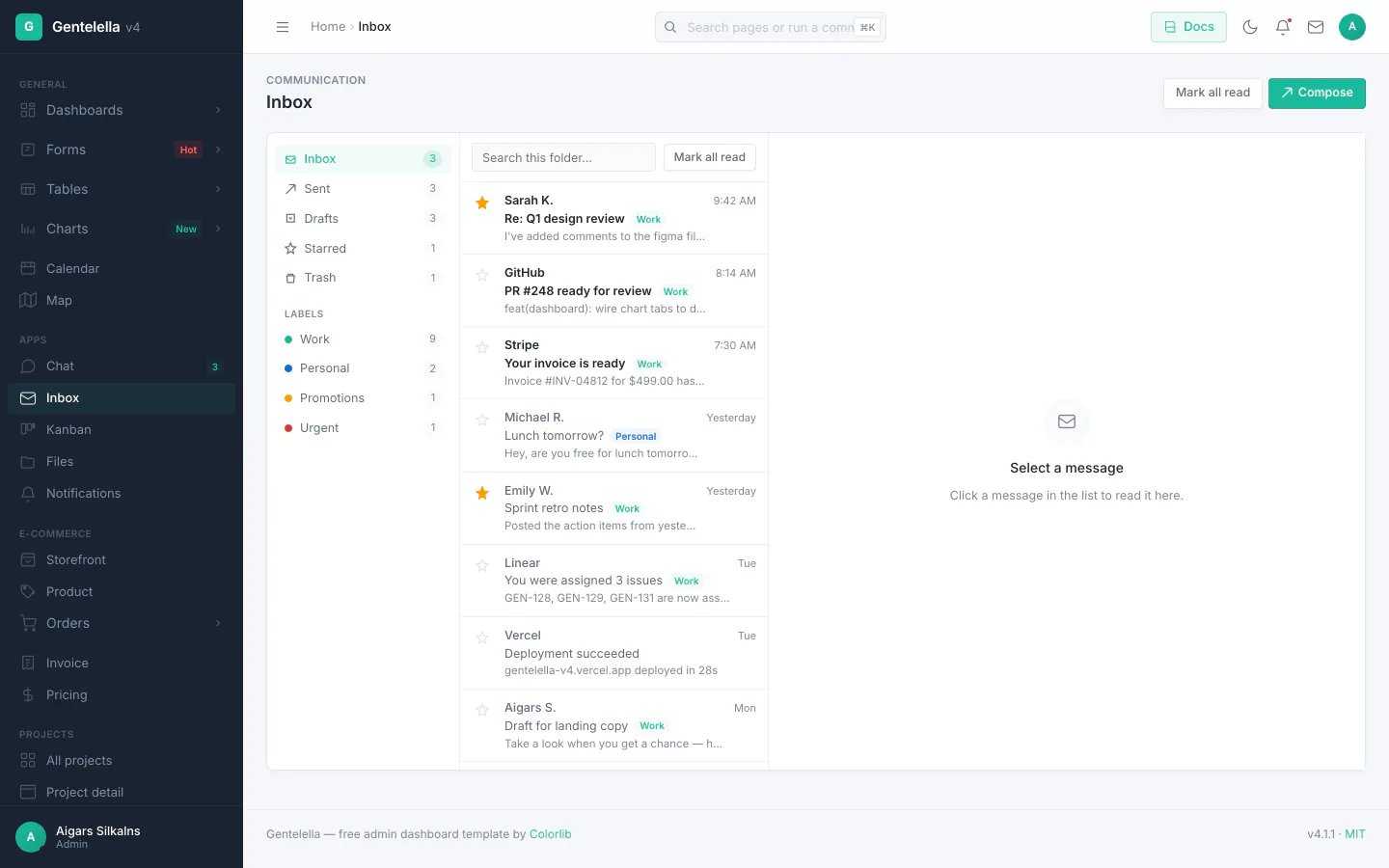Image resolution: width=1389 pixels, height=868 pixels.
Task: Open 'Deployment succeeded' from Vercel
Action: tap(613, 653)
